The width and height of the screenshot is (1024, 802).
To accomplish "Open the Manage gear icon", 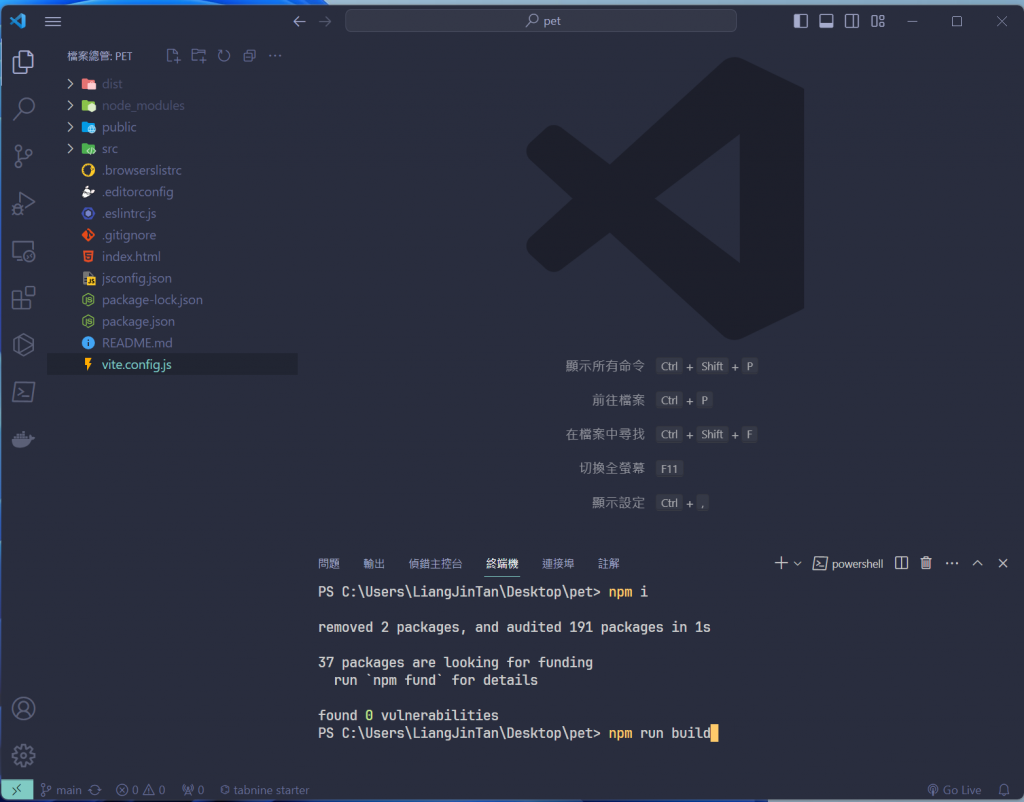I will [24, 756].
